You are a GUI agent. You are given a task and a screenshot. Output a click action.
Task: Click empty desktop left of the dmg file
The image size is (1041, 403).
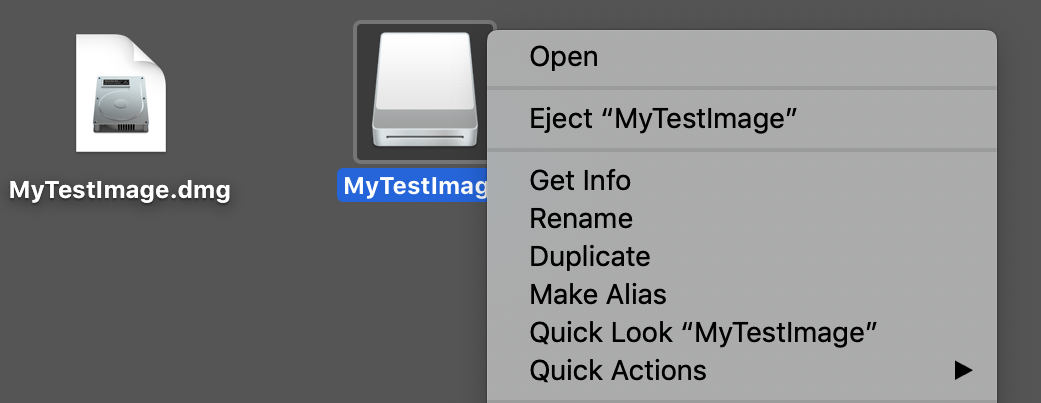point(30,100)
